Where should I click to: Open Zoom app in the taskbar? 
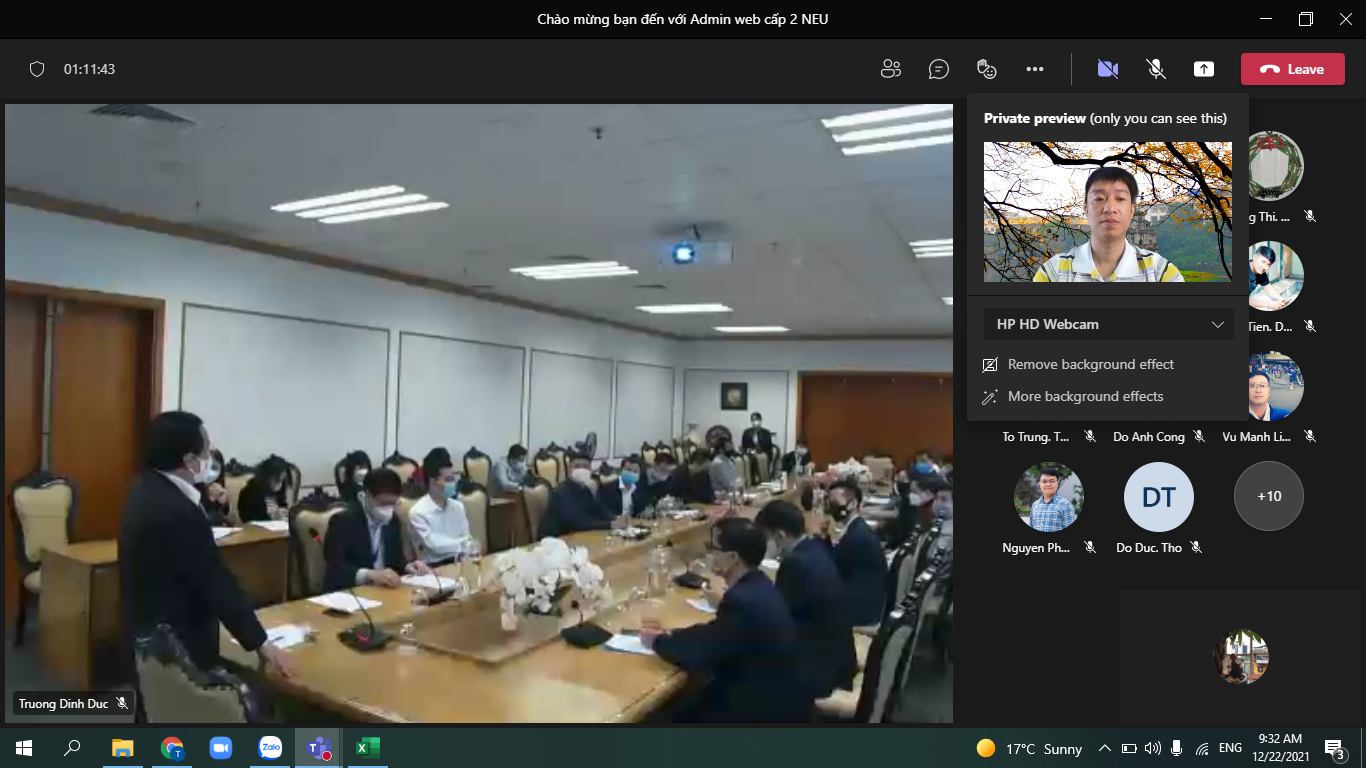tap(220, 747)
